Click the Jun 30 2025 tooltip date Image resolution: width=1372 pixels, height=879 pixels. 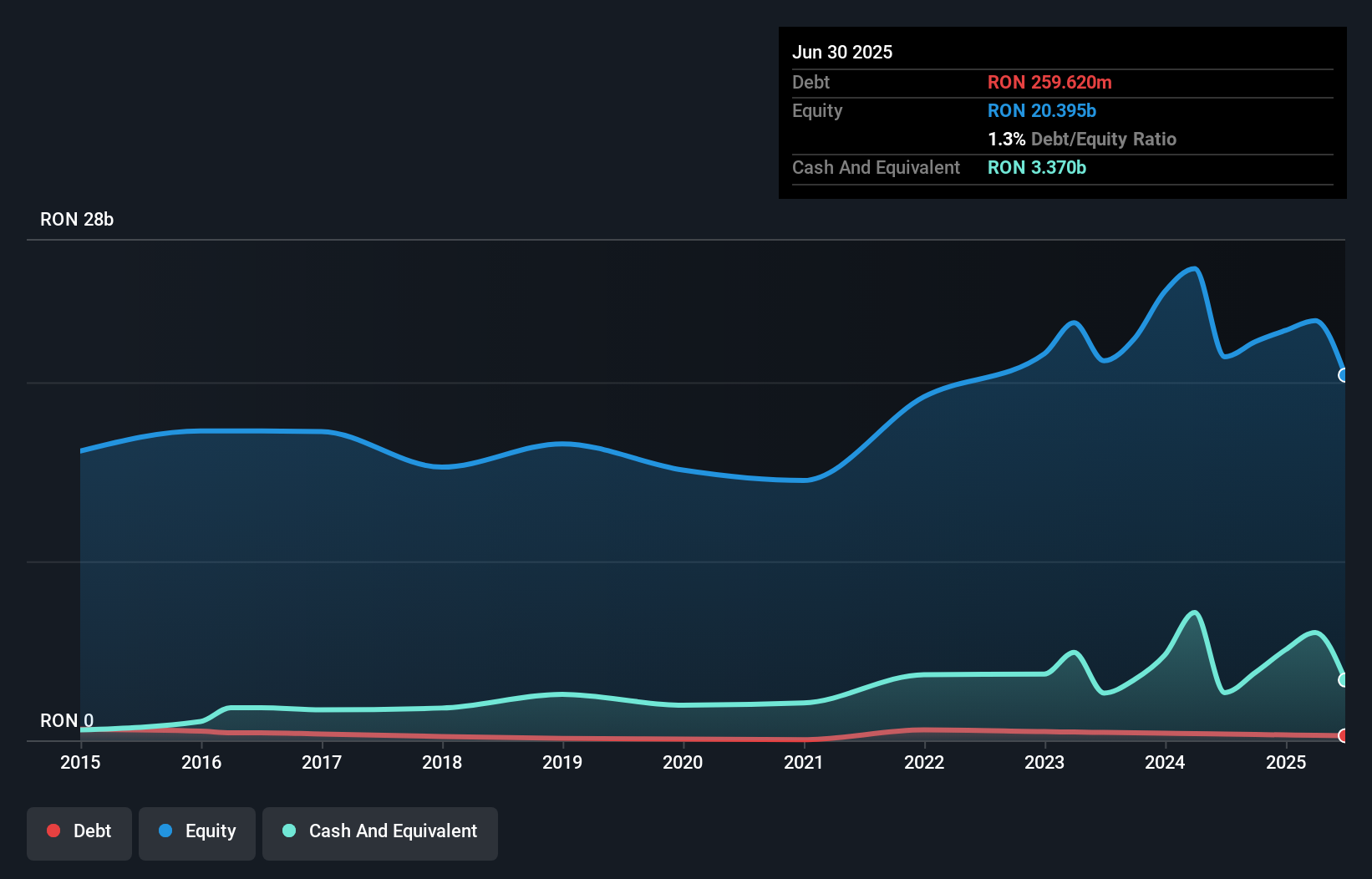click(842, 52)
